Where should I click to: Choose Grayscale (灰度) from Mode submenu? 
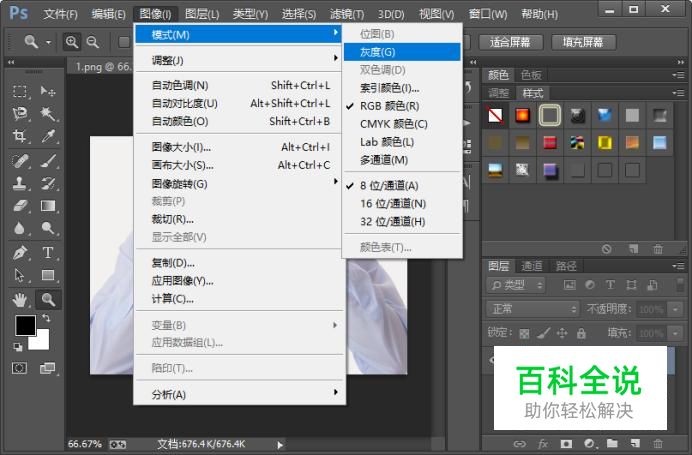click(x=402, y=52)
